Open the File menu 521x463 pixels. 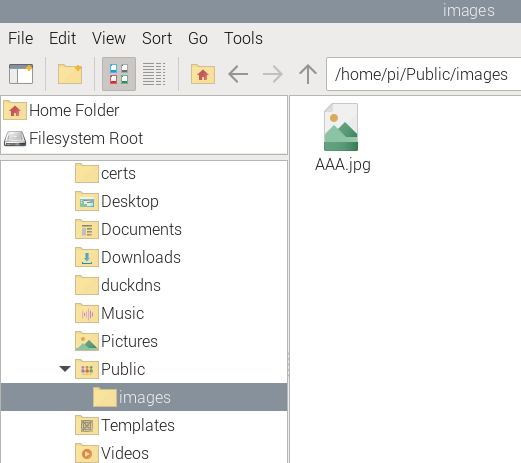pos(21,38)
